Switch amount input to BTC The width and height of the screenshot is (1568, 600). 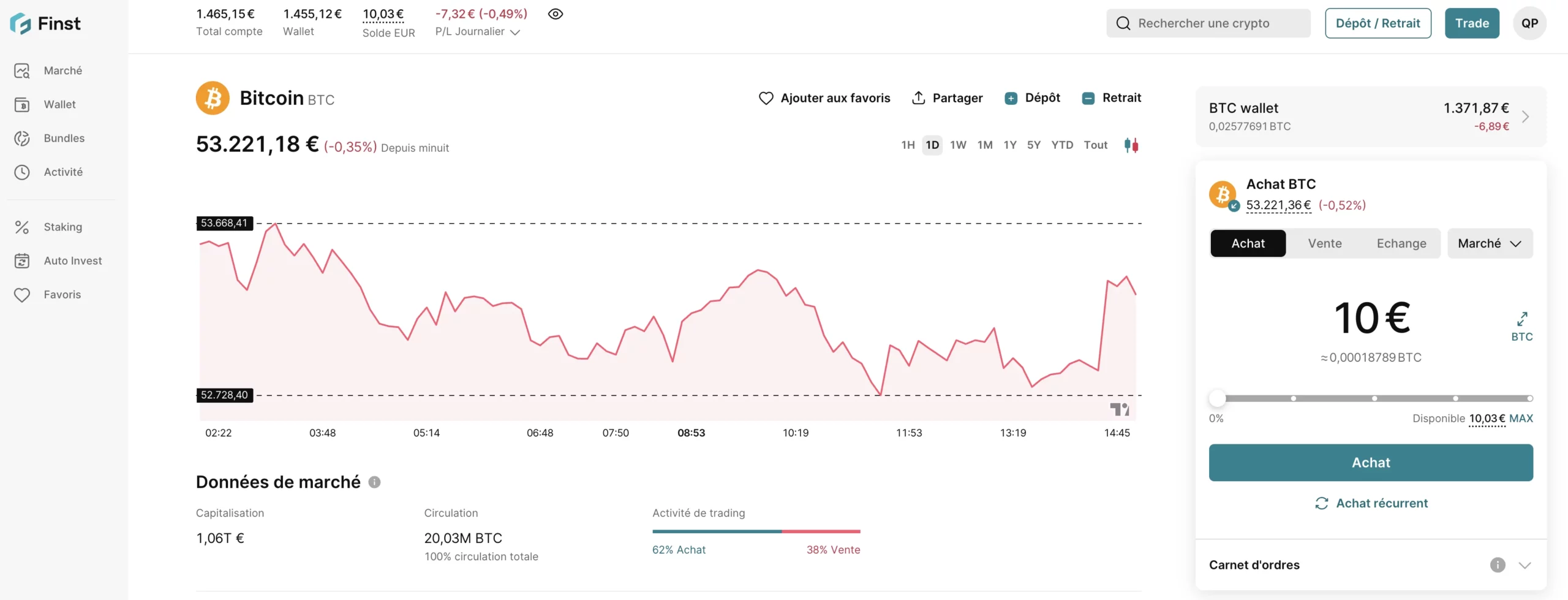pos(1522,327)
